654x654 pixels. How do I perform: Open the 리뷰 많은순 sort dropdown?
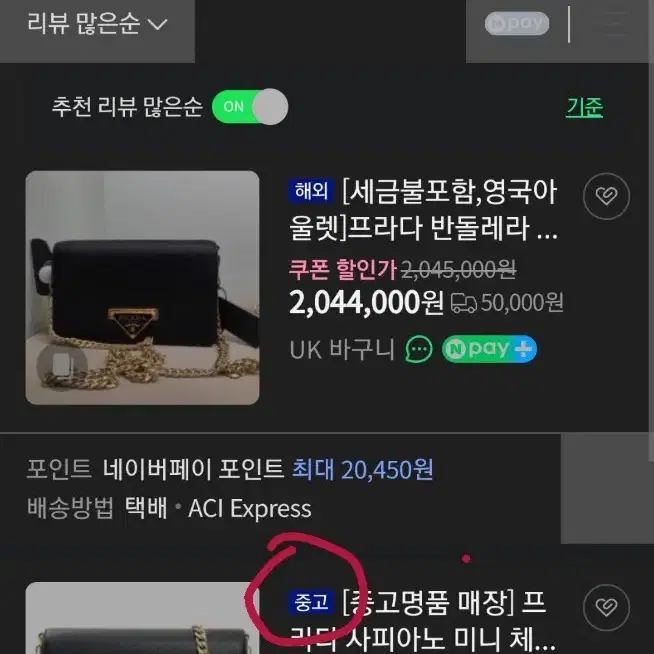tap(97, 24)
